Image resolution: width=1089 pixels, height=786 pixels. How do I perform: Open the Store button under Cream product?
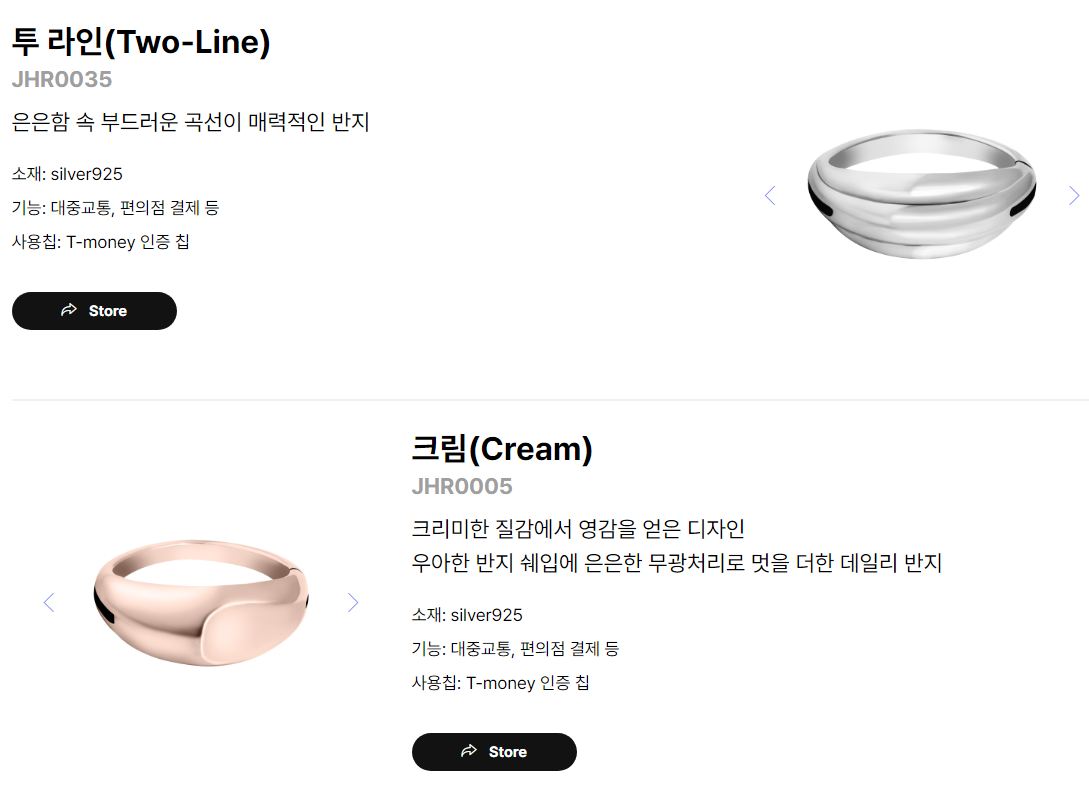click(x=494, y=752)
